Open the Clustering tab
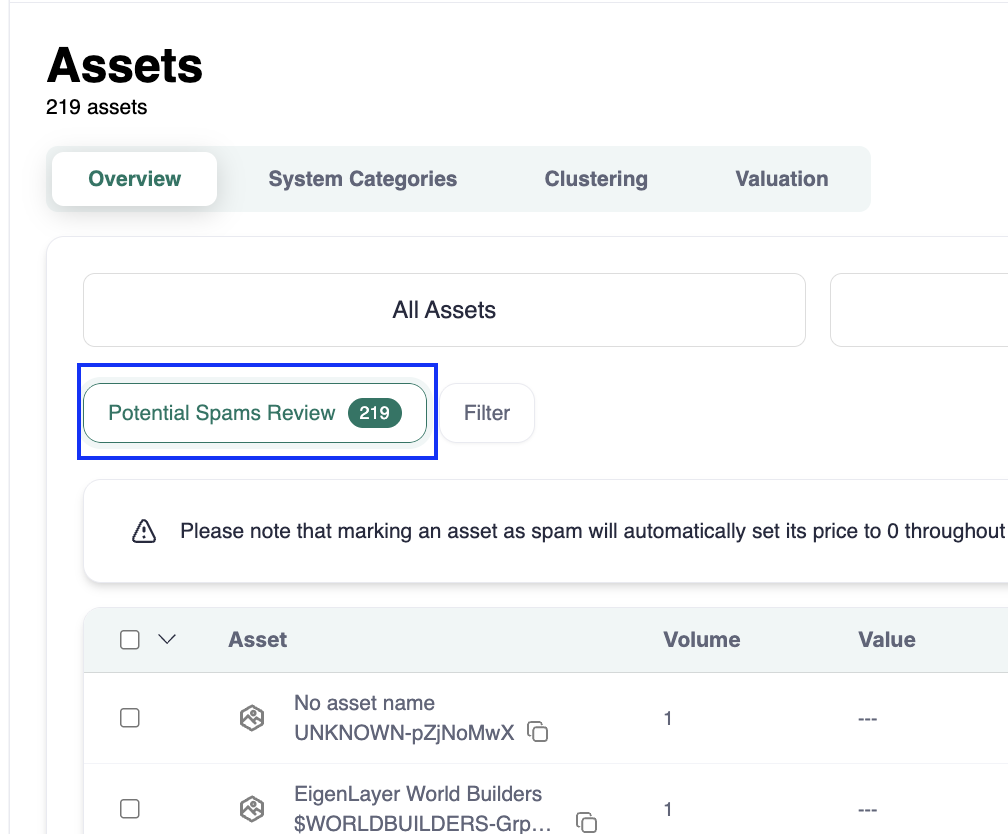This screenshot has width=1008, height=834. click(x=596, y=179)
